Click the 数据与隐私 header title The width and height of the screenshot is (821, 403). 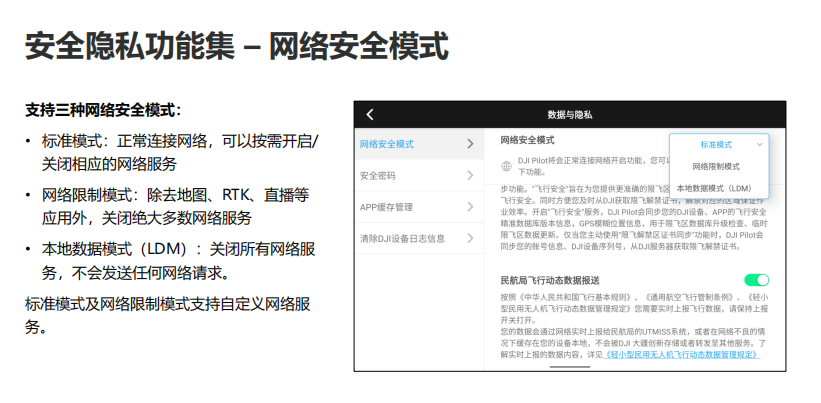570,115
